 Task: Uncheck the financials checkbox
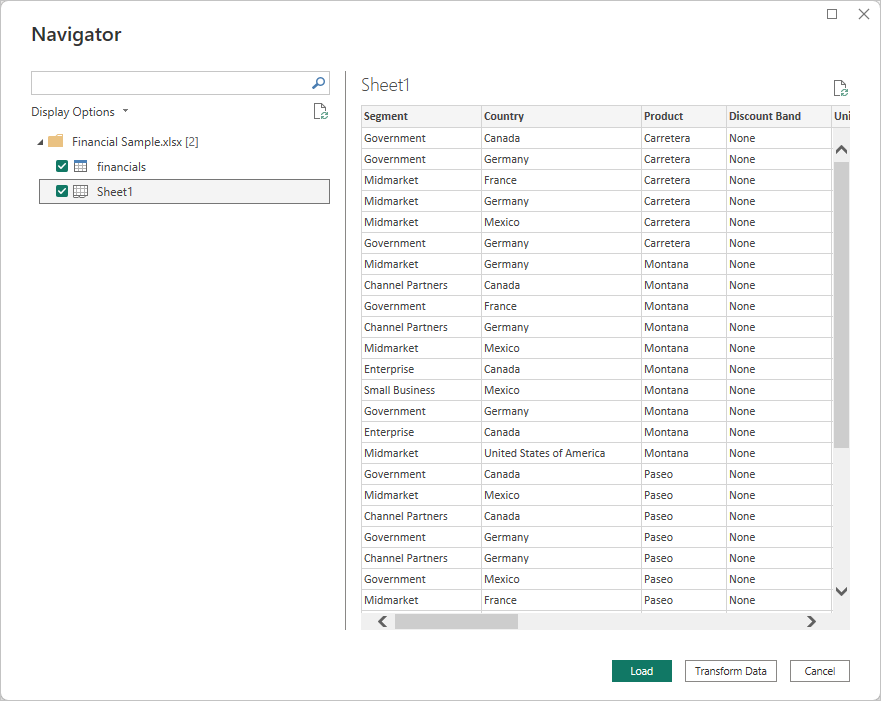(62, 167)
